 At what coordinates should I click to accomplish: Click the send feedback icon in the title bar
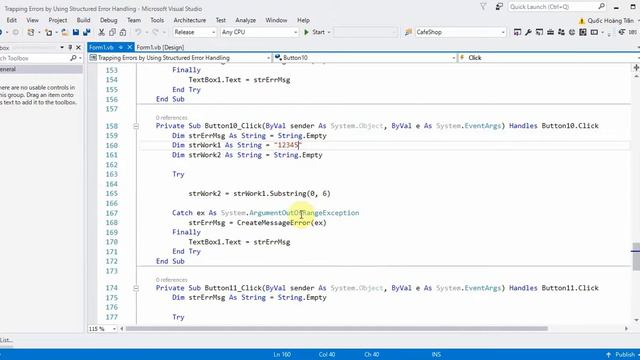pyautogui.click(x=499, y=7)
